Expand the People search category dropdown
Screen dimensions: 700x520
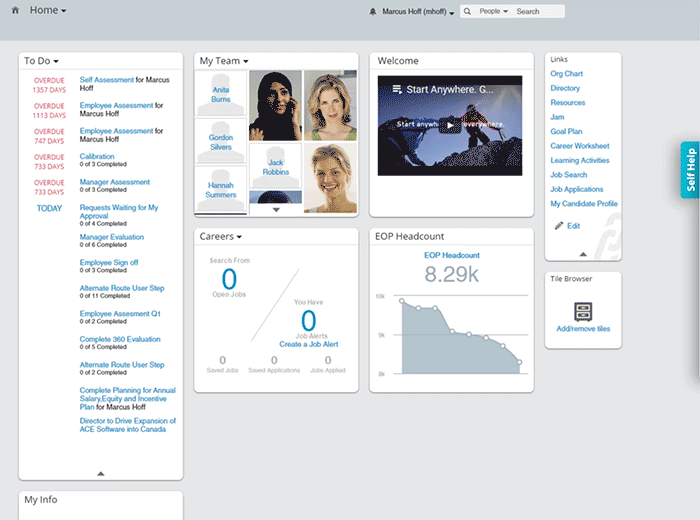click(x=493, y=11)
